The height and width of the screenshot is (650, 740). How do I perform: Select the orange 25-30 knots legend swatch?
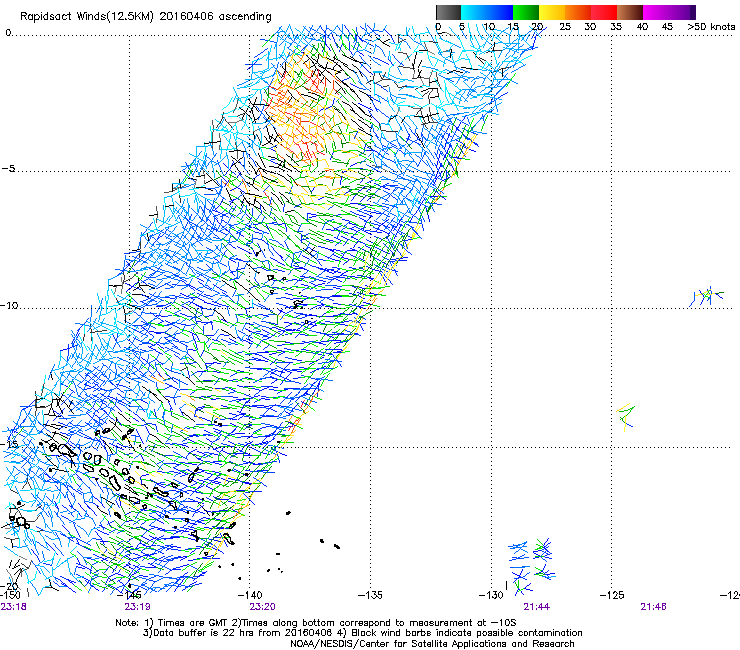coord(578,12)
